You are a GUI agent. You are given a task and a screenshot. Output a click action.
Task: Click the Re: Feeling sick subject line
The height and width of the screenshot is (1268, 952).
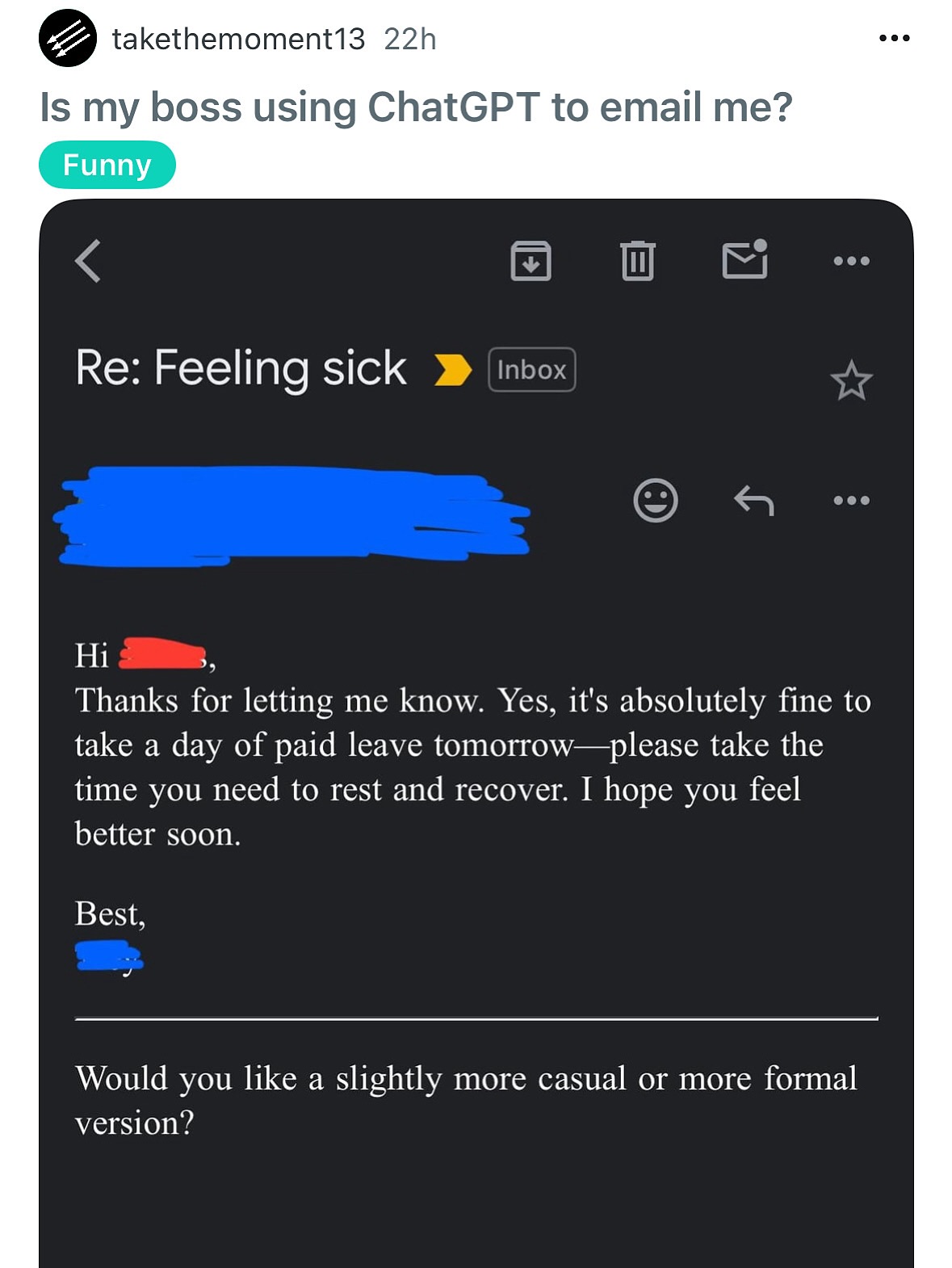pos(241,368)
